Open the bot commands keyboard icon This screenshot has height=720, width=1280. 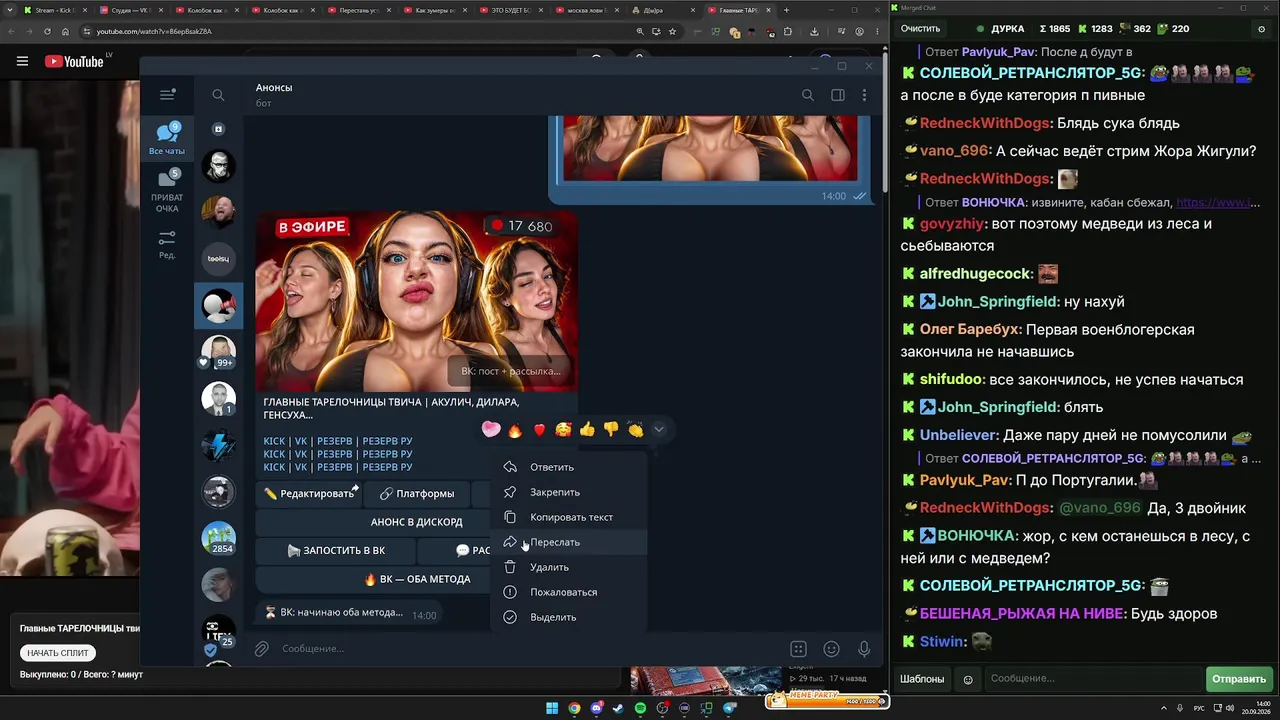[798, 649]
